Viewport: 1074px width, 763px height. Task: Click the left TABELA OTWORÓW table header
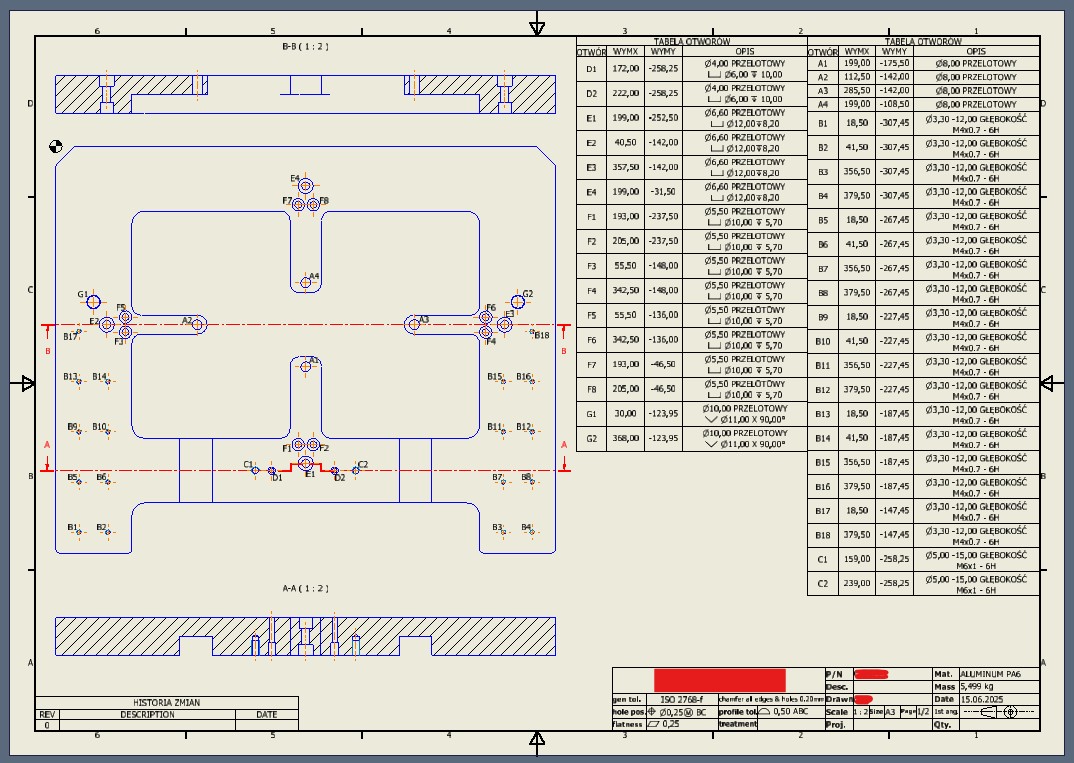[692, 42]
